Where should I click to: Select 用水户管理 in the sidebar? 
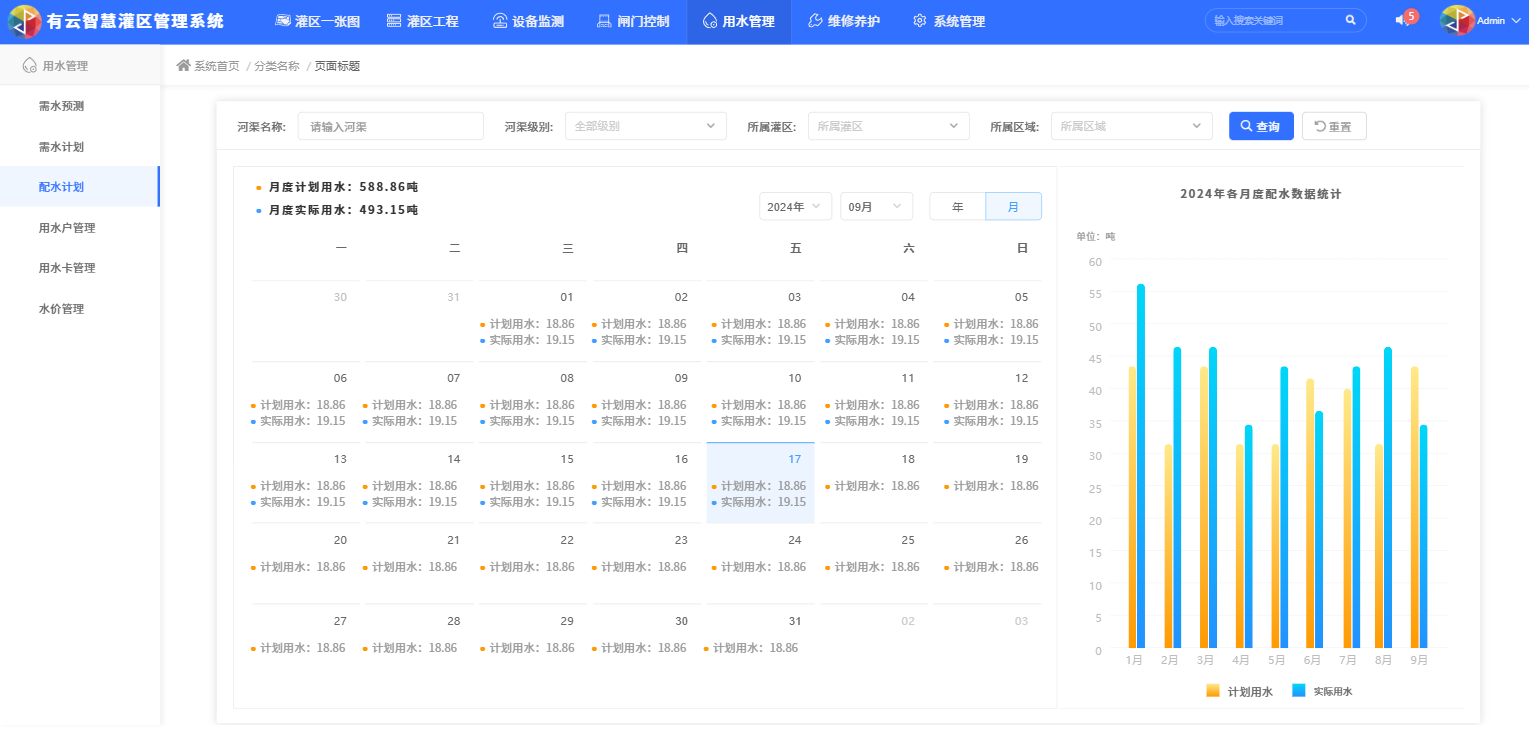tap(67, 228)
